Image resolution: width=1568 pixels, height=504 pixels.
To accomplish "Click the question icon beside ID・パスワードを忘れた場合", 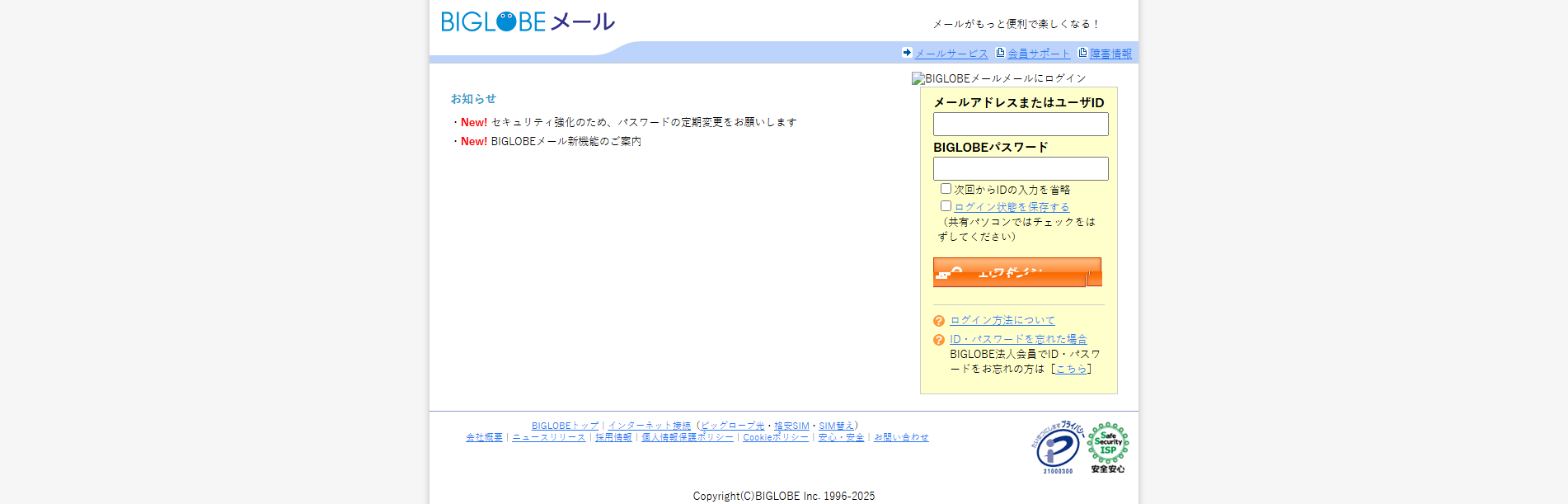I will (x=939, y=340).
